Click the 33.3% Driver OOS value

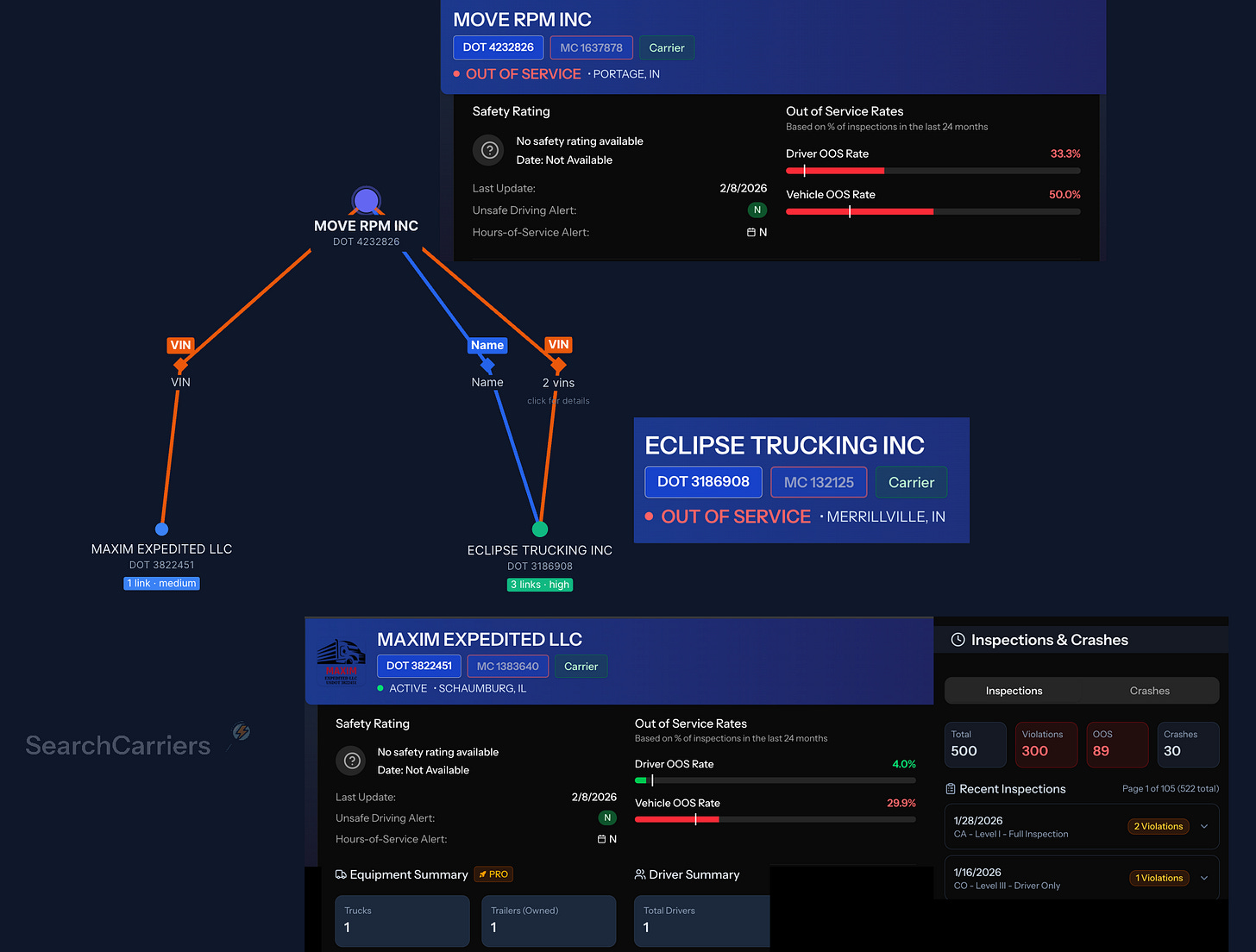point(1065,153)
